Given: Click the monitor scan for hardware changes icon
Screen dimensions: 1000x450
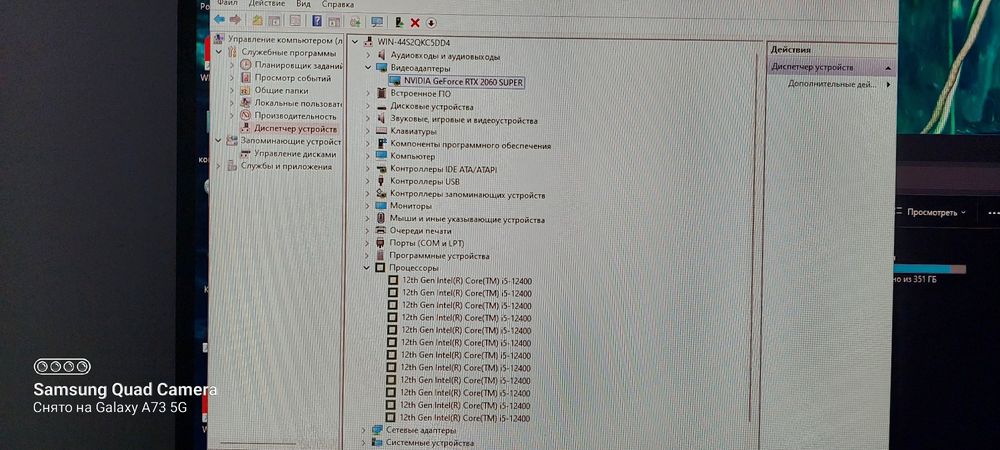Looking at the screenshot, I should (377, 22).
